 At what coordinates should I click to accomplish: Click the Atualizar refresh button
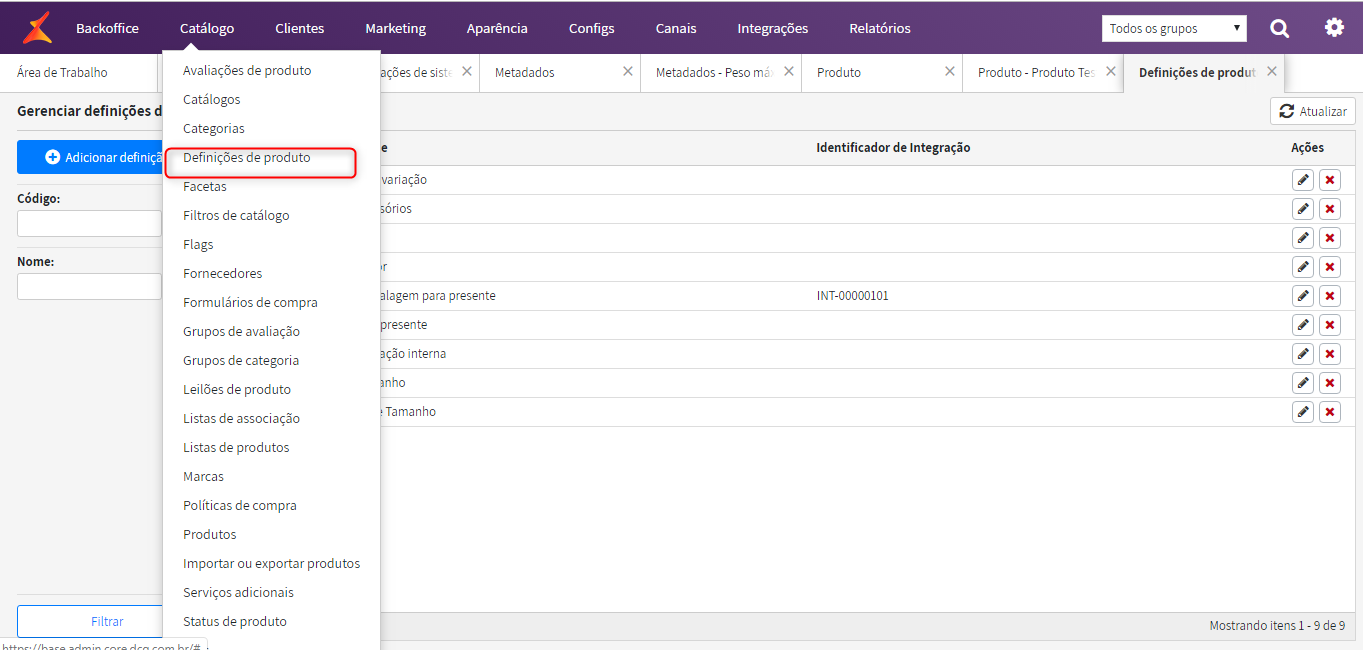pyautogui.click(x=1313, y=112)
